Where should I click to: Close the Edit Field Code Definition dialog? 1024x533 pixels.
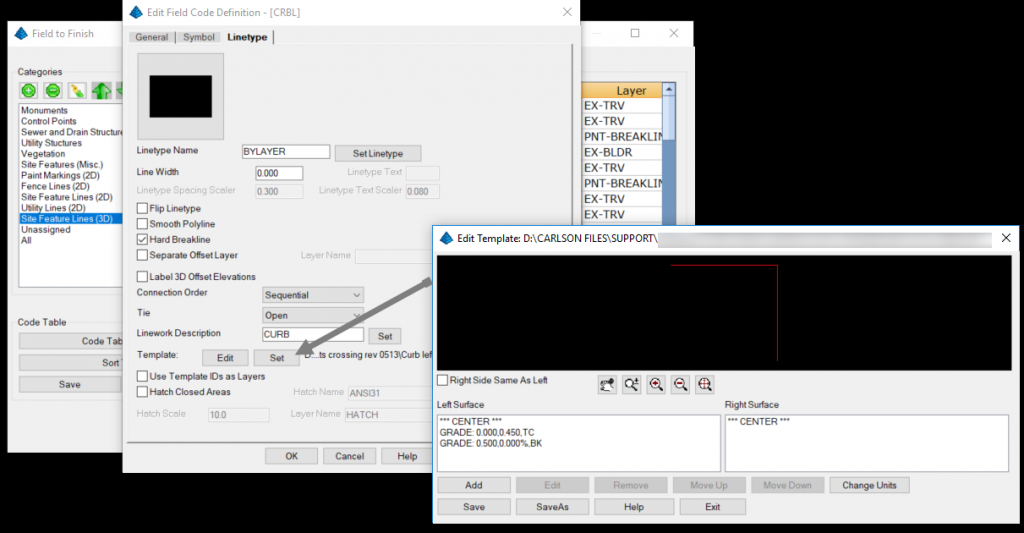(567, 12)
